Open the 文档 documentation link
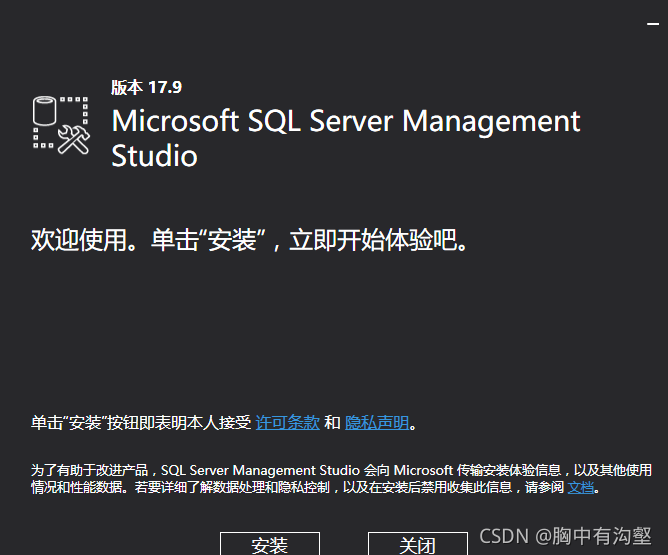This screenshot has height=555, width=668. coord(581,487)
